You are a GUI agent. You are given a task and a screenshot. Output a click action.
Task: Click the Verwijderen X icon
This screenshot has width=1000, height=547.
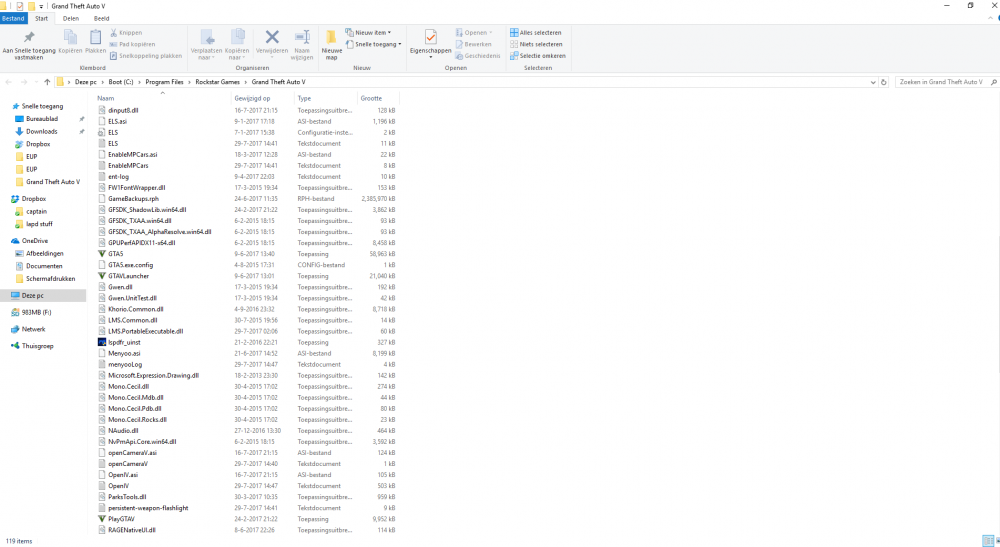(272, 38)
